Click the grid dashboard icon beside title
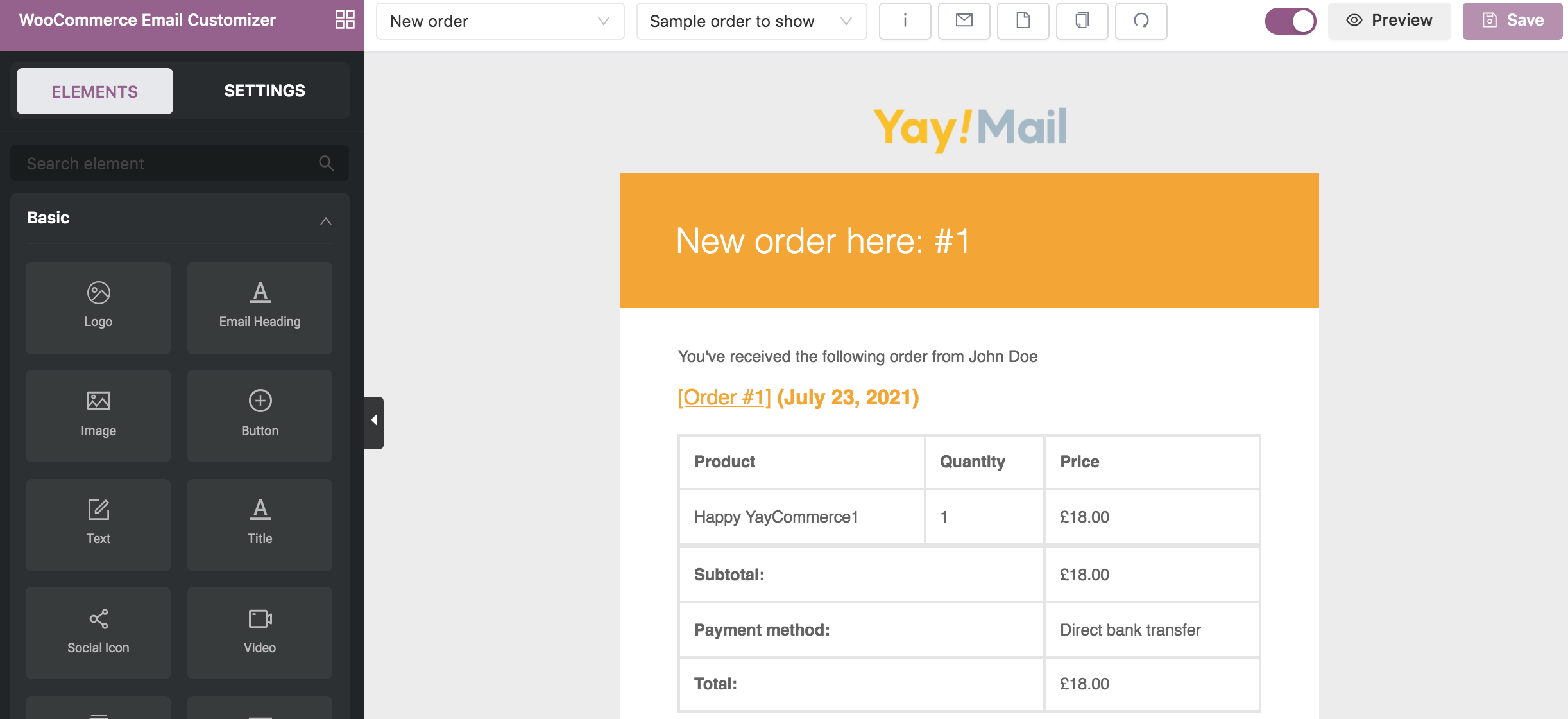The image size is (1568, 719). coord(345,20)
